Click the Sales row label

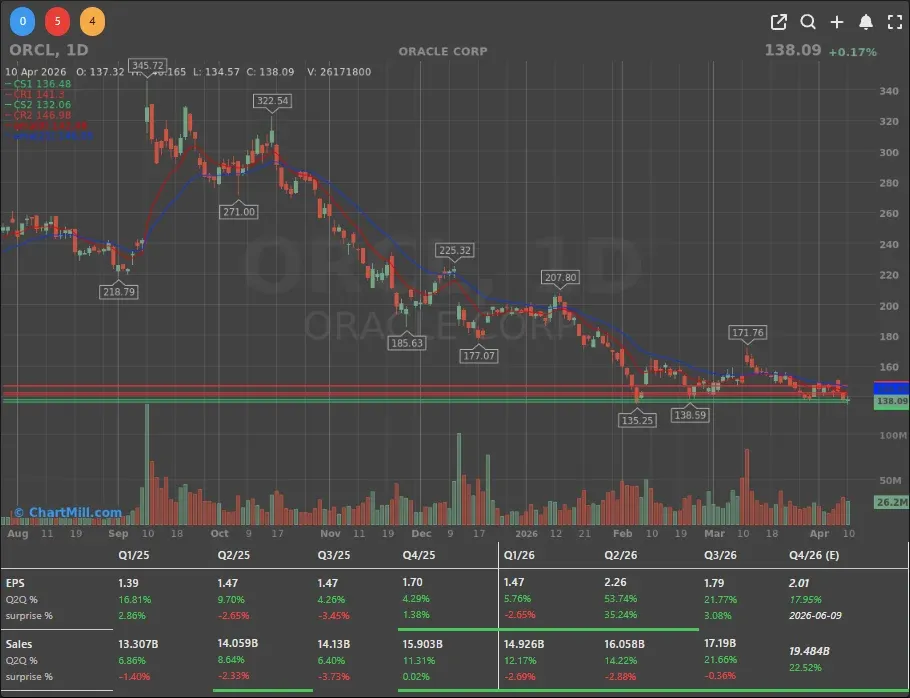[x=19, y=644]
